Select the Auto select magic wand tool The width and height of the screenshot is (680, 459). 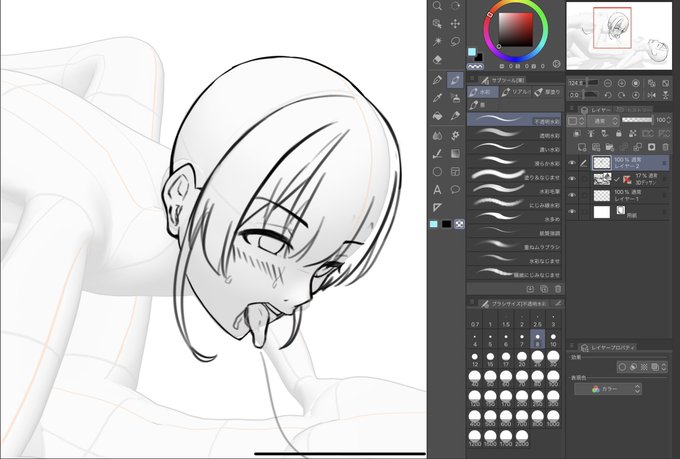[x=437, y=41]
